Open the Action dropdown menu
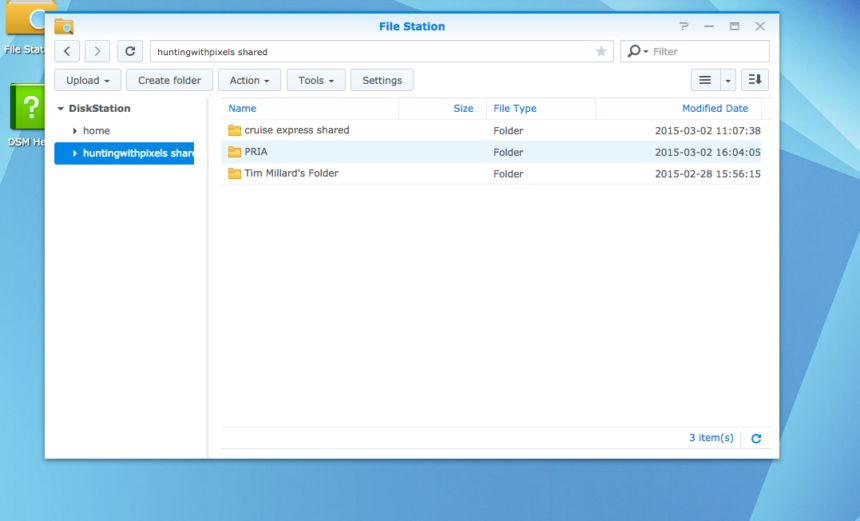Screen dimensions: 860x521 pos(249,80)
